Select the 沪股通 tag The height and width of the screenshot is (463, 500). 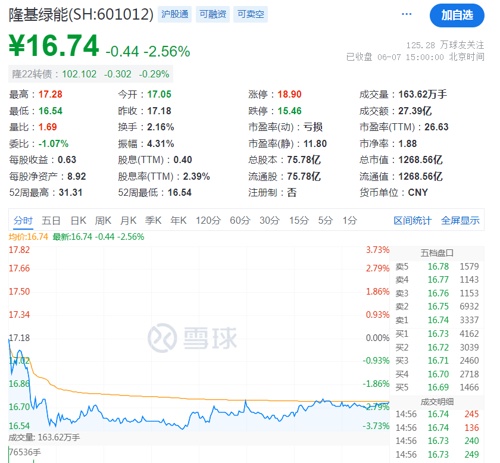point(175,14)
